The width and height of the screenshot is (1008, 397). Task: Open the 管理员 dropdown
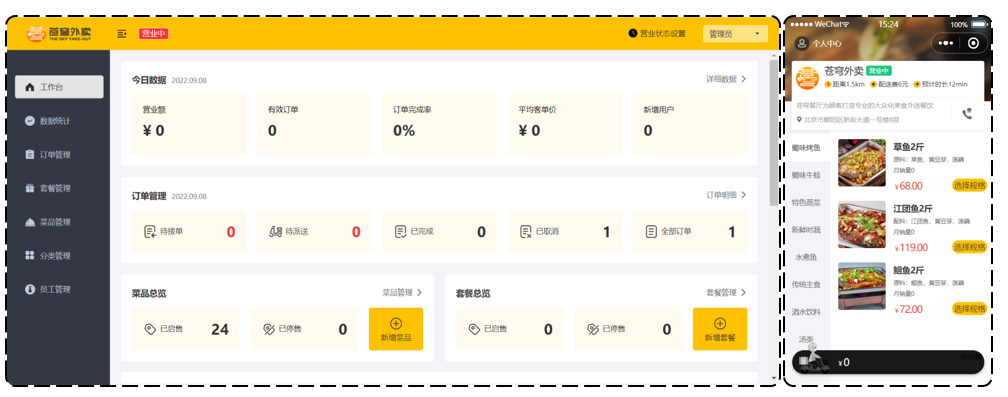(735, 33)
